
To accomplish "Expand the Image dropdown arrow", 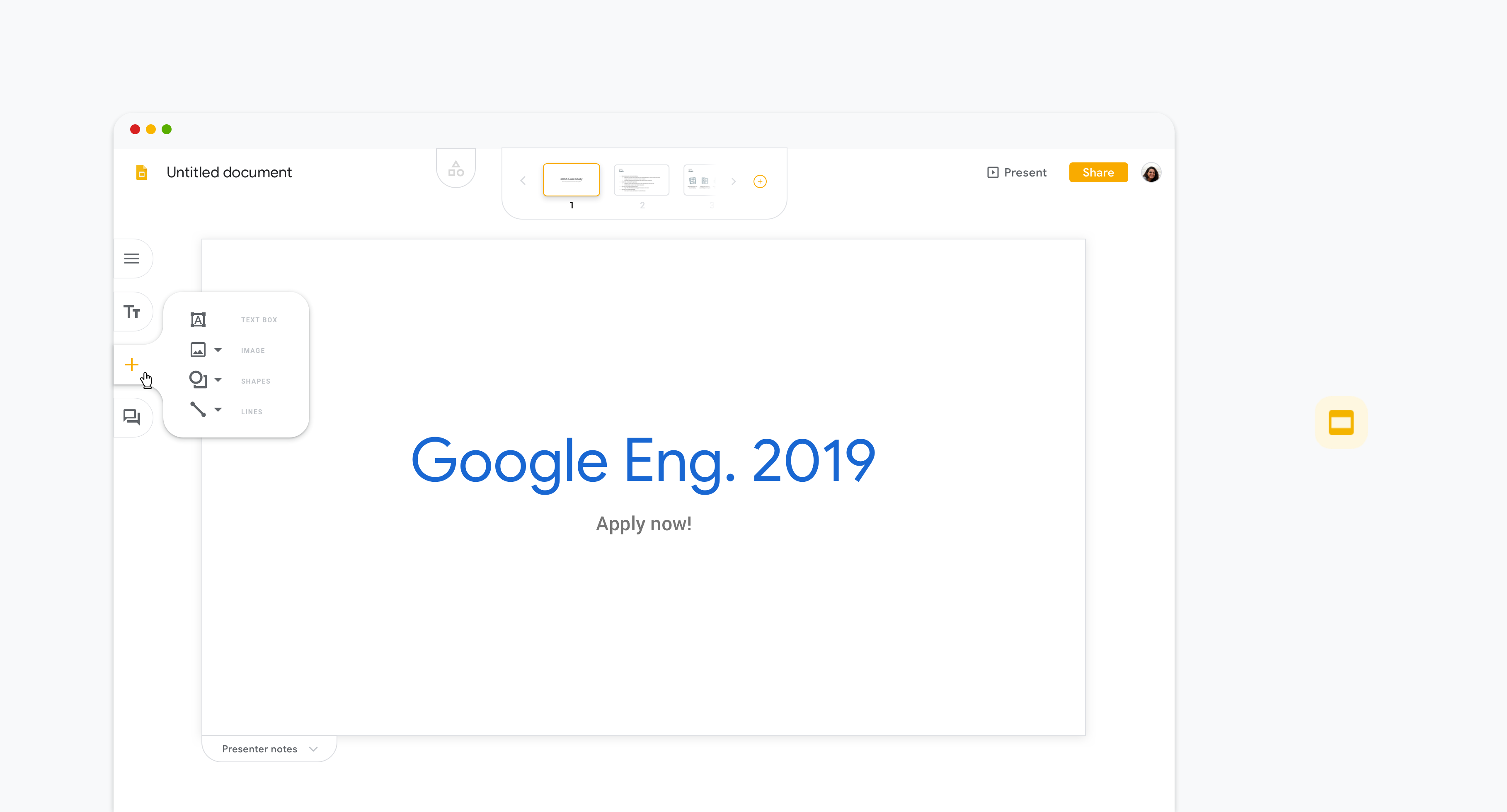I will (x=218, y=350).
